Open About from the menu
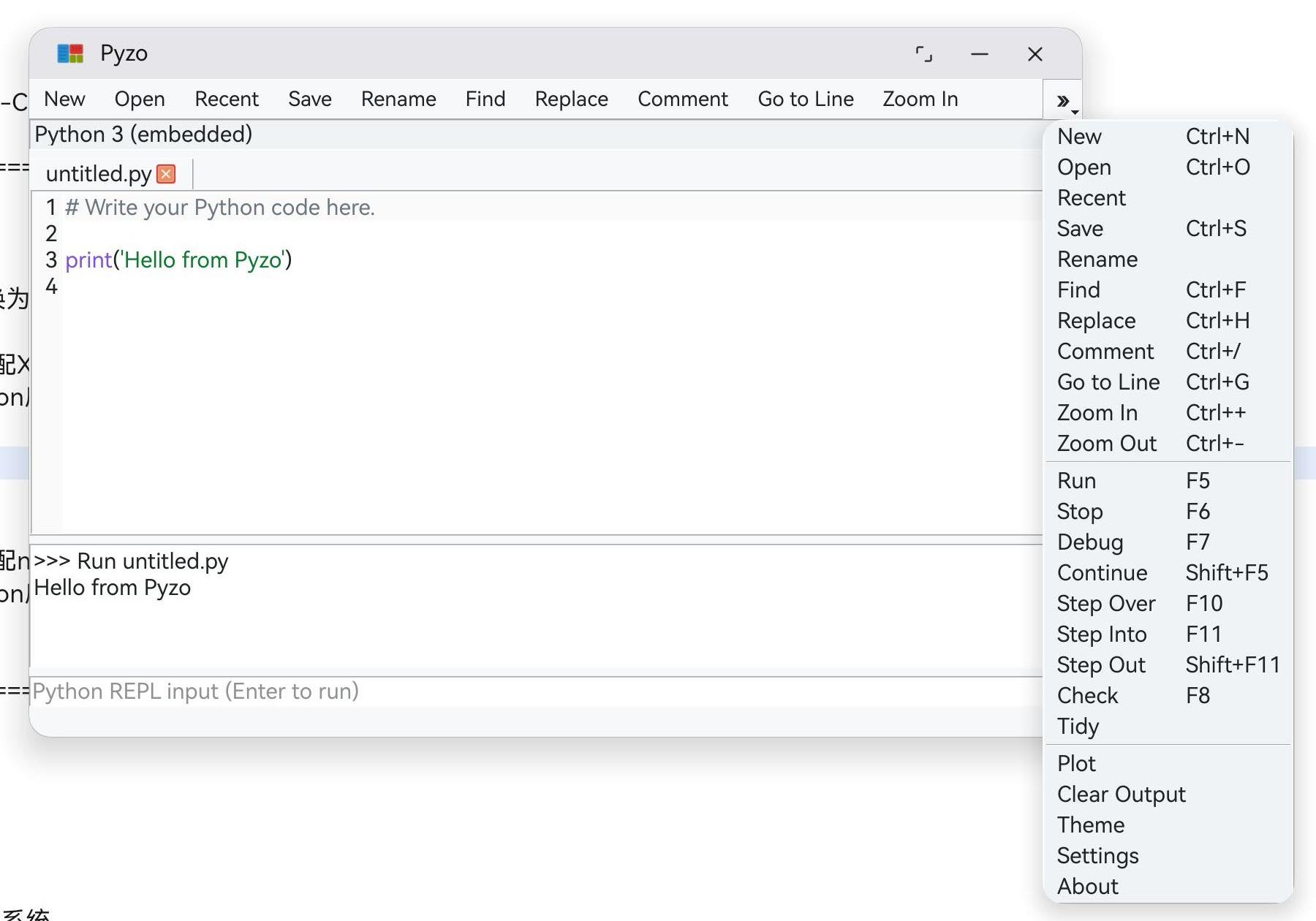This screenshot has height=921, width=1316. pos(1168,887)
